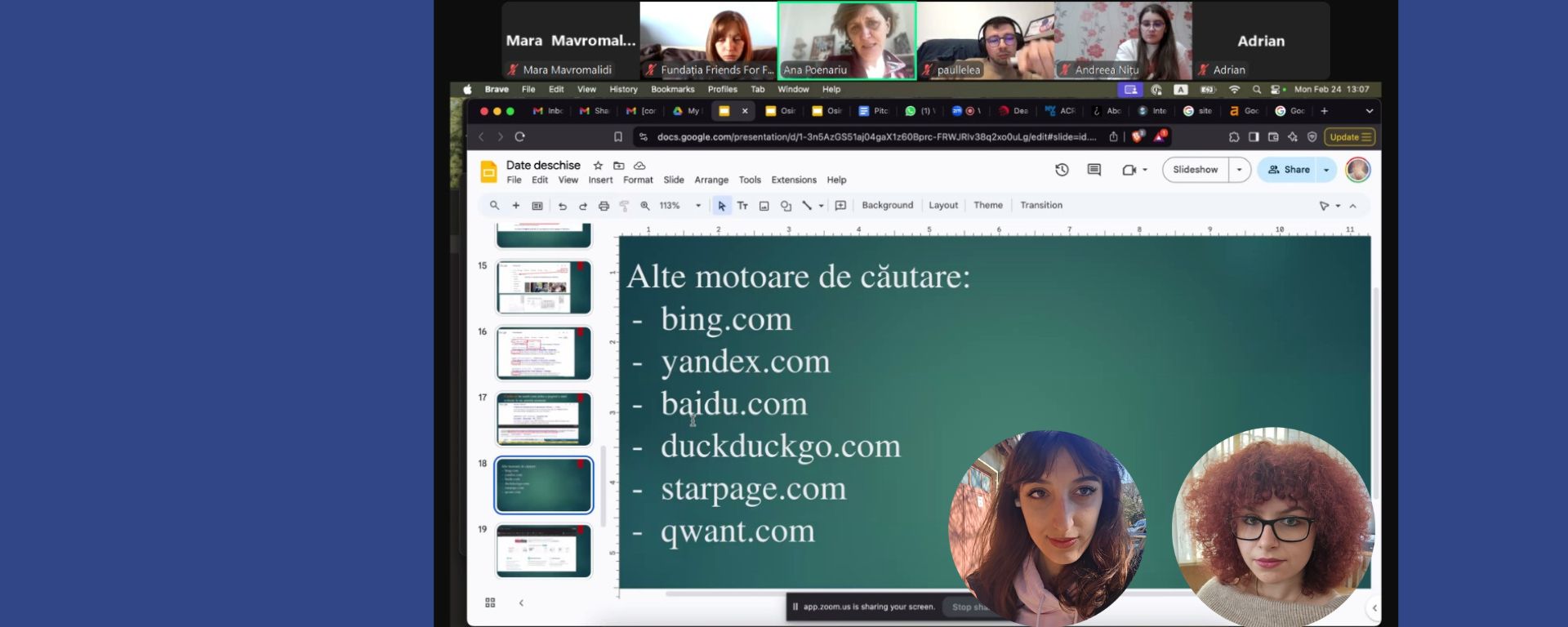The image size is (1568, 627).
Task: Expand the Share button dropdown arrow
Action: (1326, 170)
